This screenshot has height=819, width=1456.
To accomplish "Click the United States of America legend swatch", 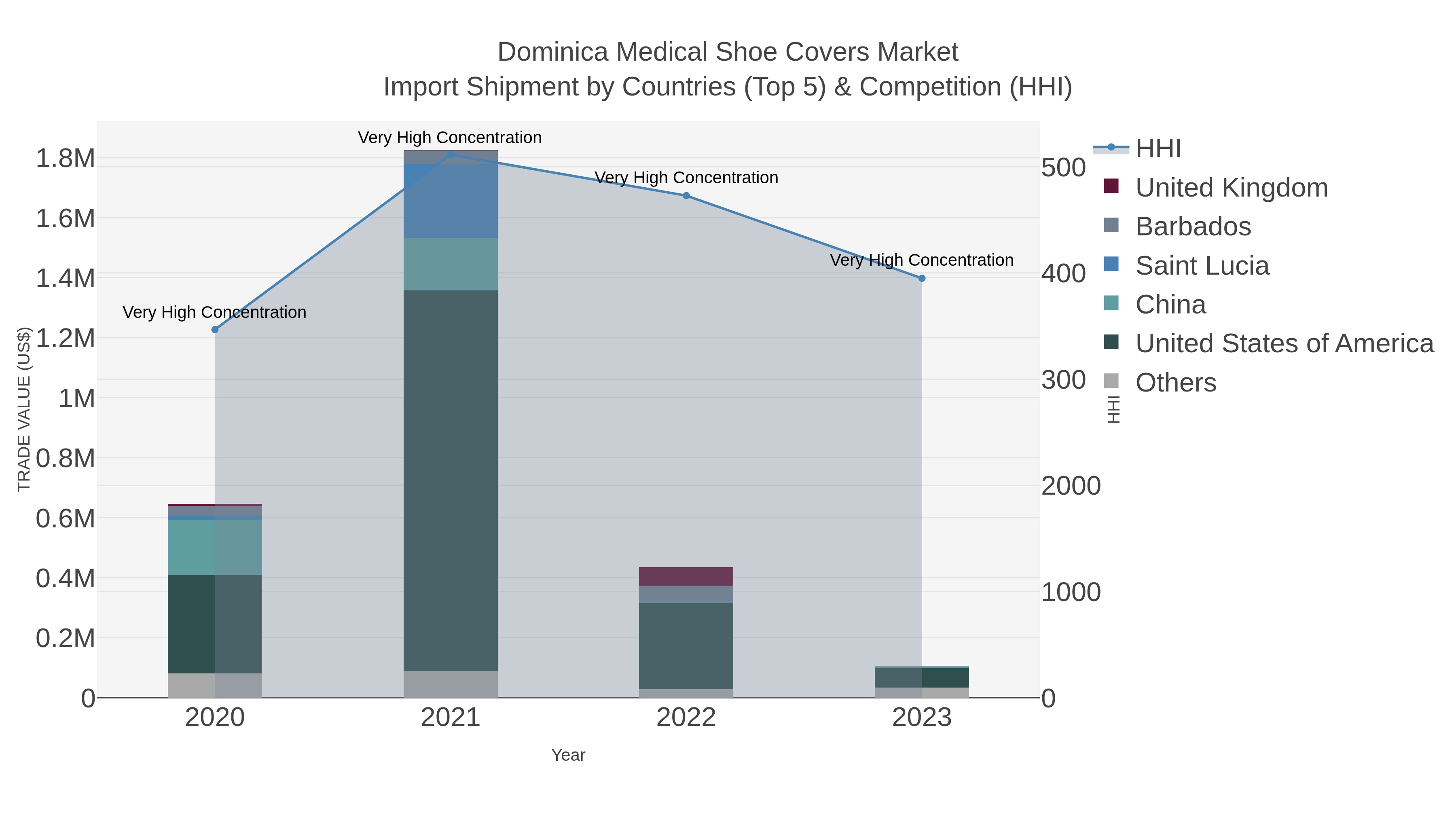I will pos(1111,342).
